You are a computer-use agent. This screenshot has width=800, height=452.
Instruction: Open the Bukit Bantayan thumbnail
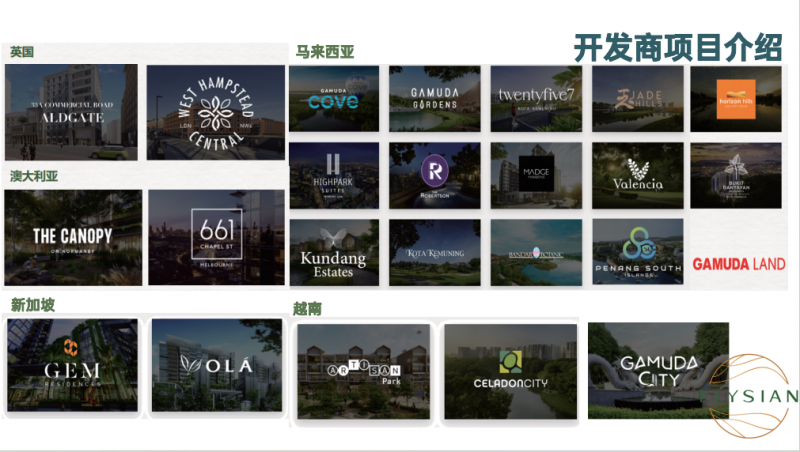point(736,175)
